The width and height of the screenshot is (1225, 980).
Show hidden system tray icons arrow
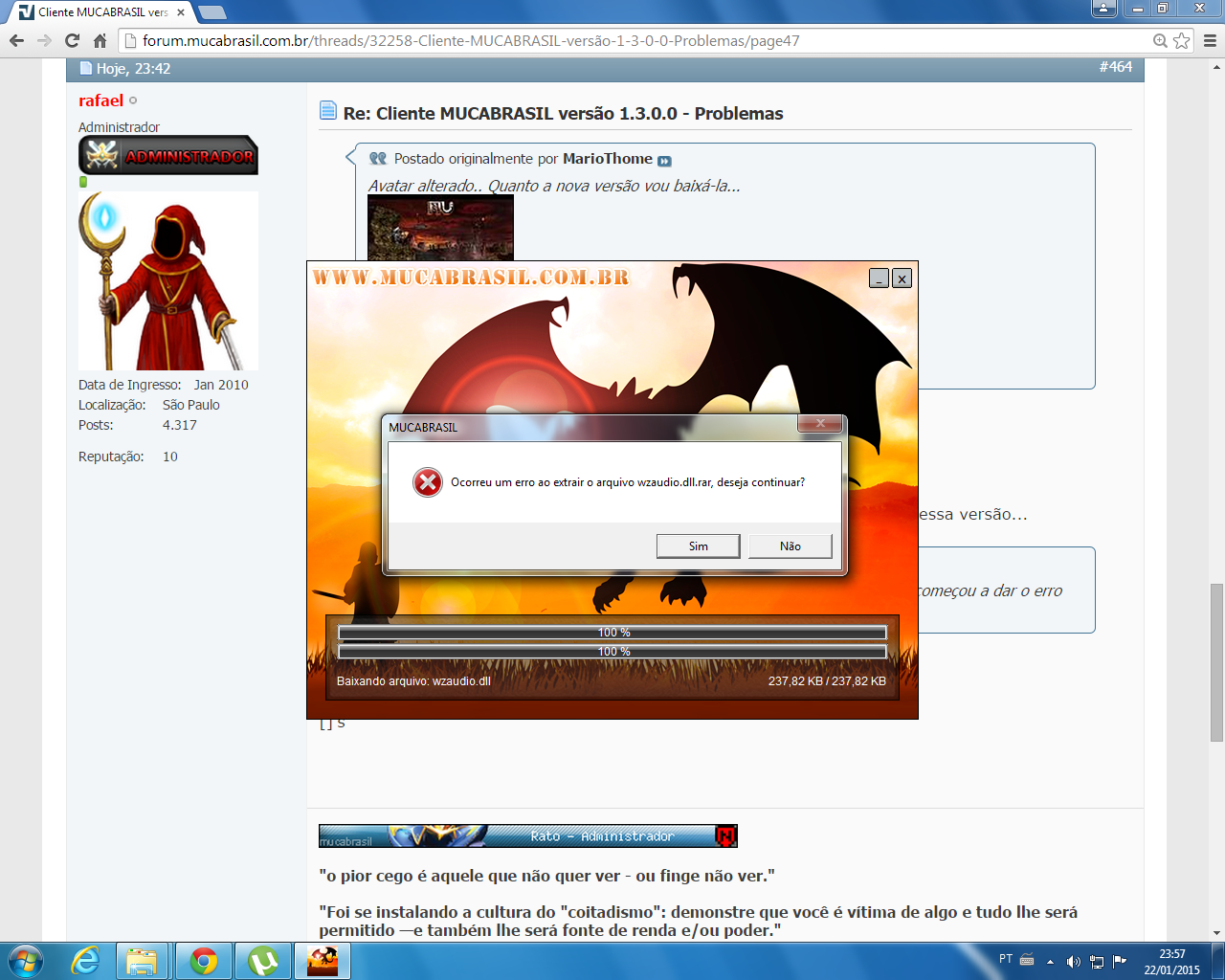click(x=1050, y=961)
